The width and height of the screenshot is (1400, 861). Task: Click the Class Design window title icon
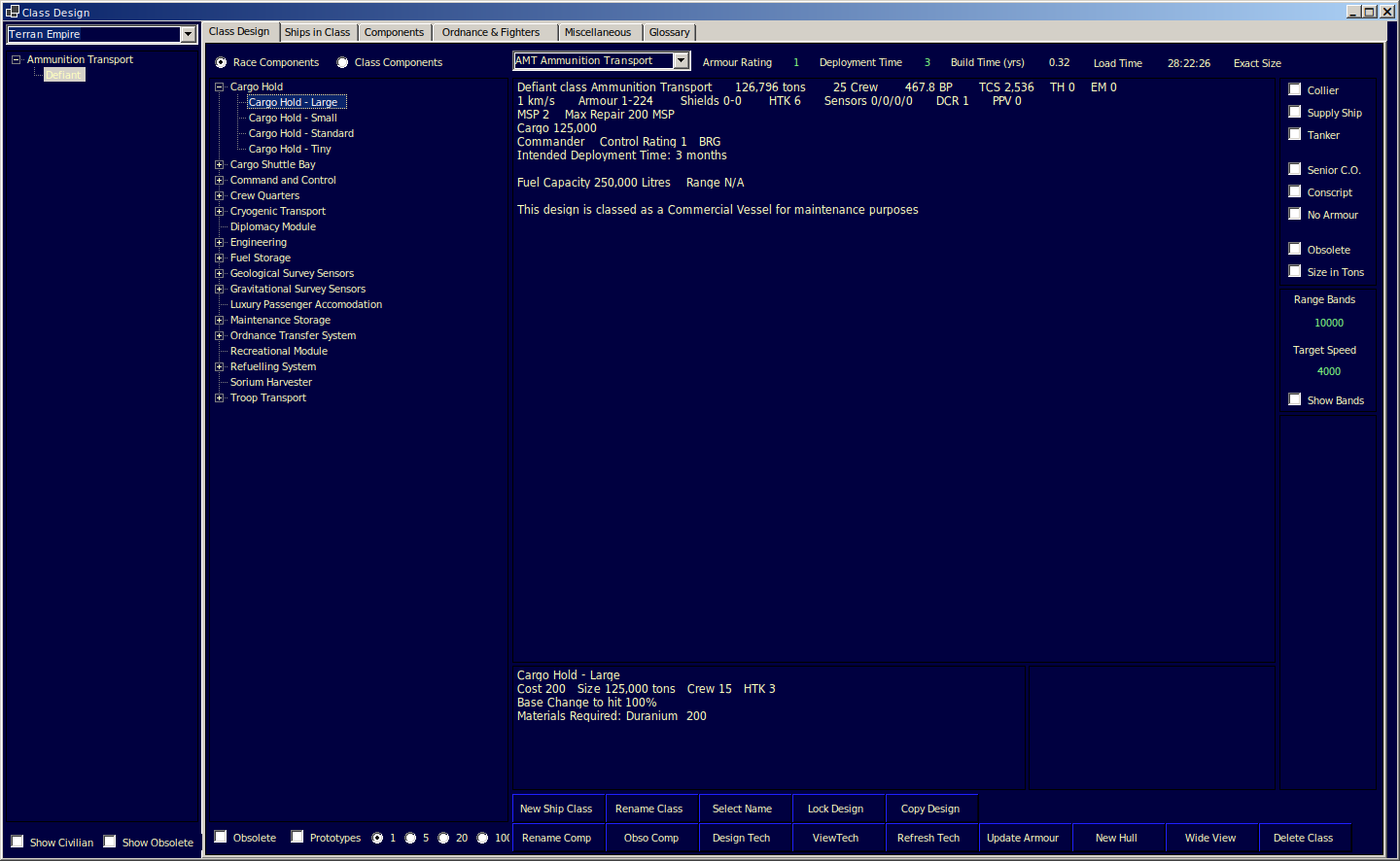tap(12, 12)
